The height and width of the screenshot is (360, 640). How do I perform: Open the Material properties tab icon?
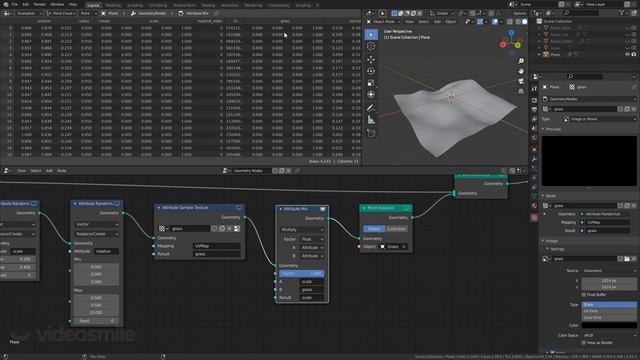[534, 206]
